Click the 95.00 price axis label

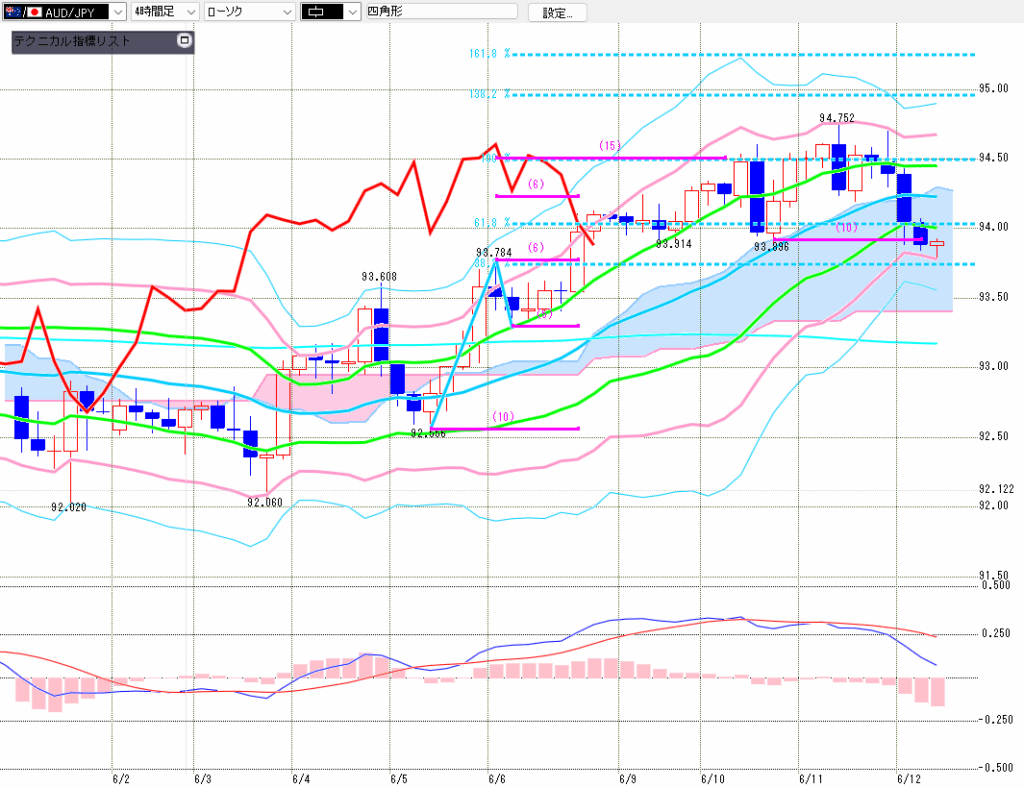[994, 89]
